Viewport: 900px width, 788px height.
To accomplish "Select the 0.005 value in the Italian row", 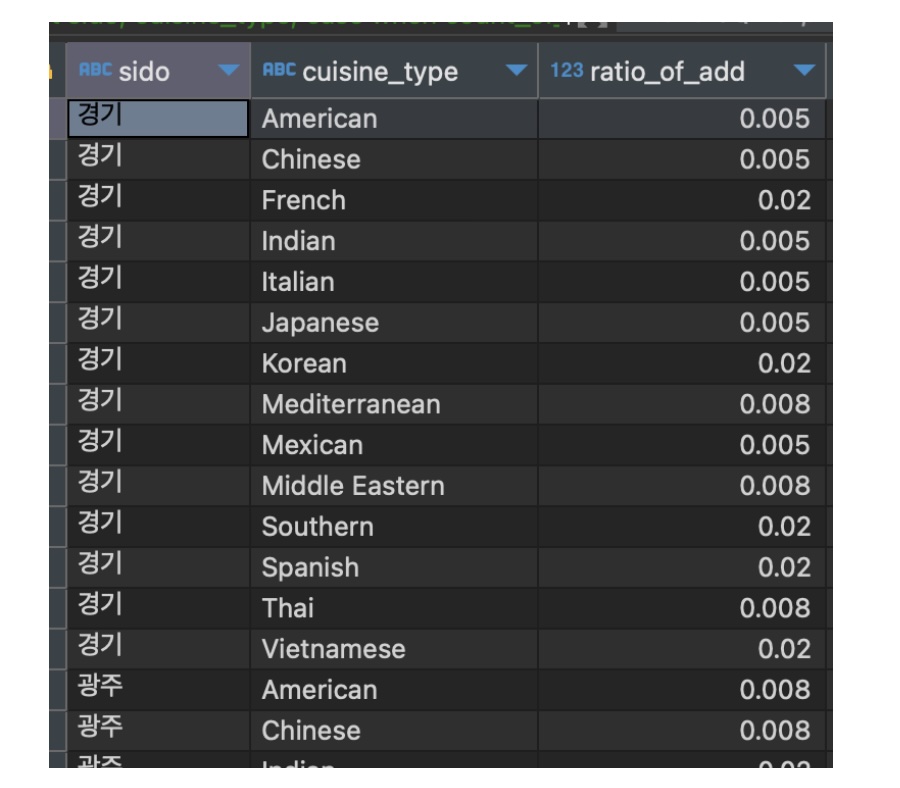I will coord(682,282).
